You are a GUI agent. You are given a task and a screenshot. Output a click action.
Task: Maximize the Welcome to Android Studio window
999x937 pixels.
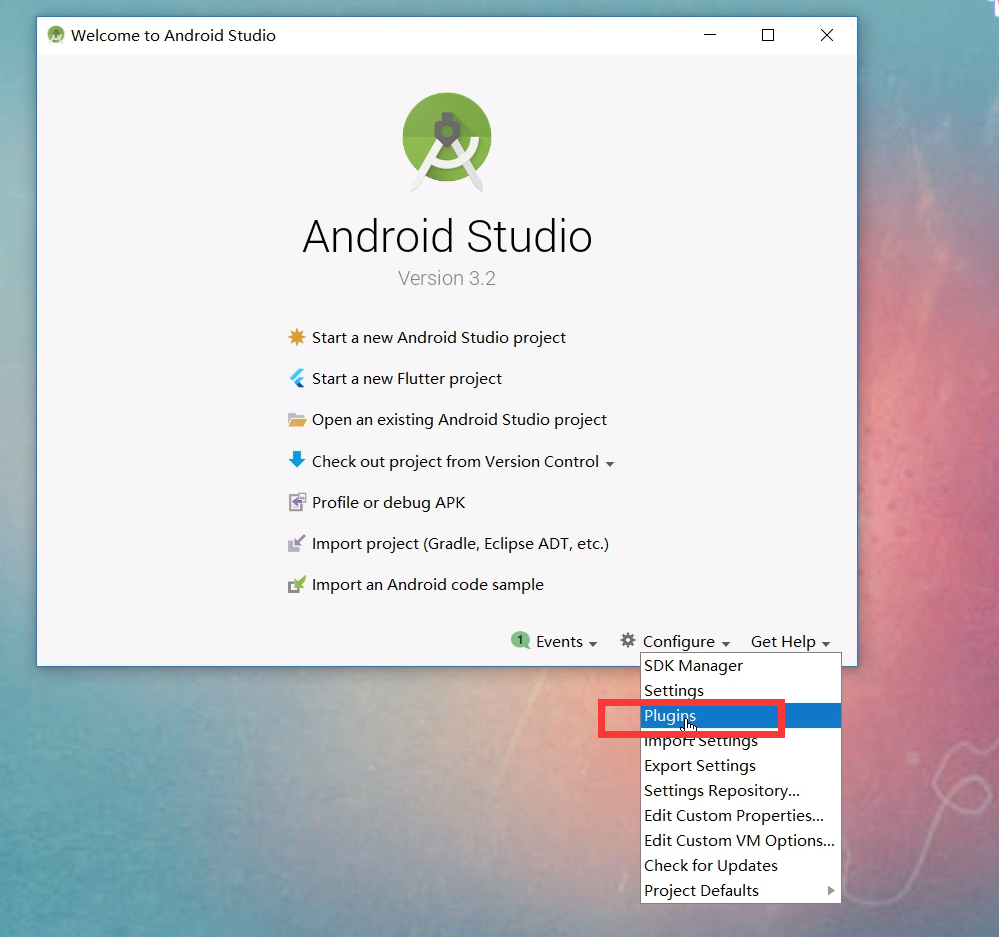[768, 35]
